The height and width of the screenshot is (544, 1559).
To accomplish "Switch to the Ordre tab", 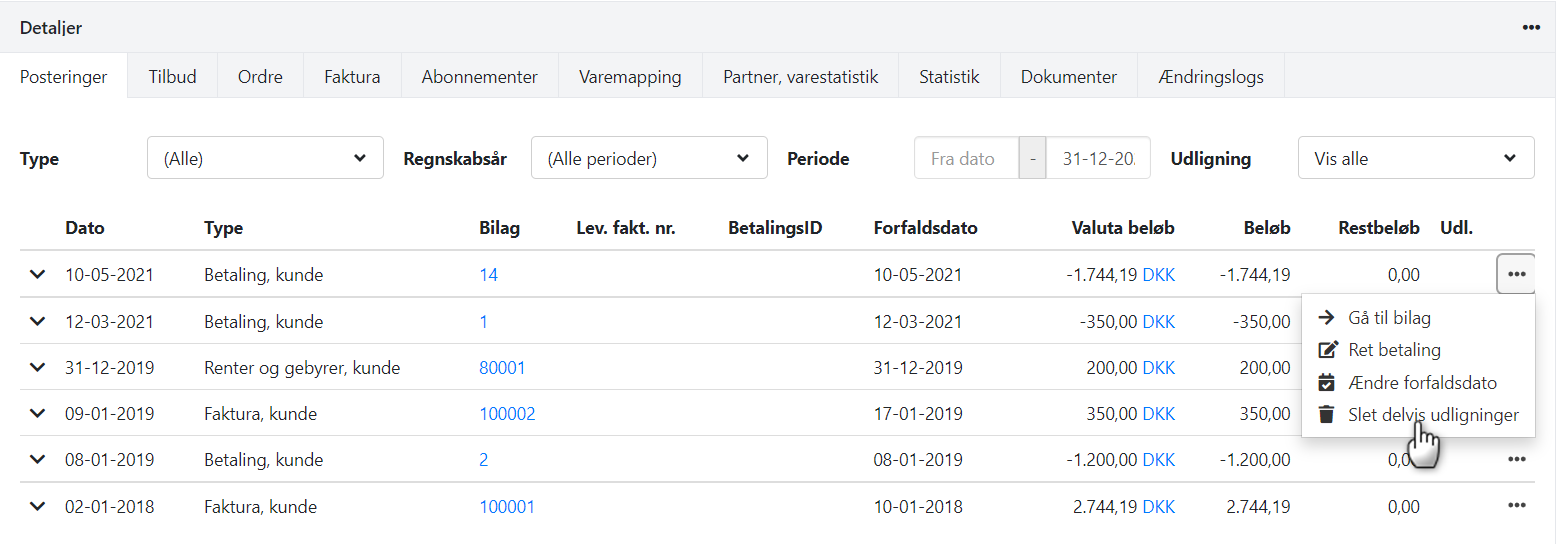I will click(260, 77).
